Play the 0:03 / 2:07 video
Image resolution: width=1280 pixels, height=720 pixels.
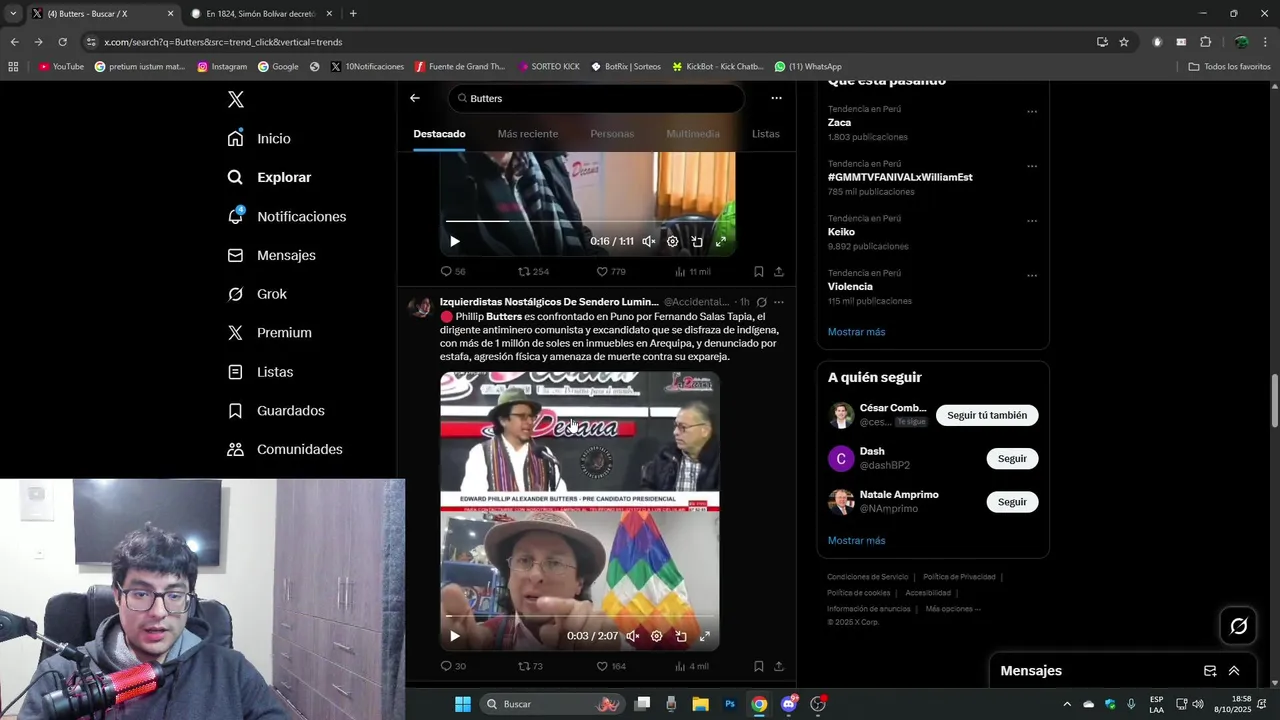click(455, 636)
